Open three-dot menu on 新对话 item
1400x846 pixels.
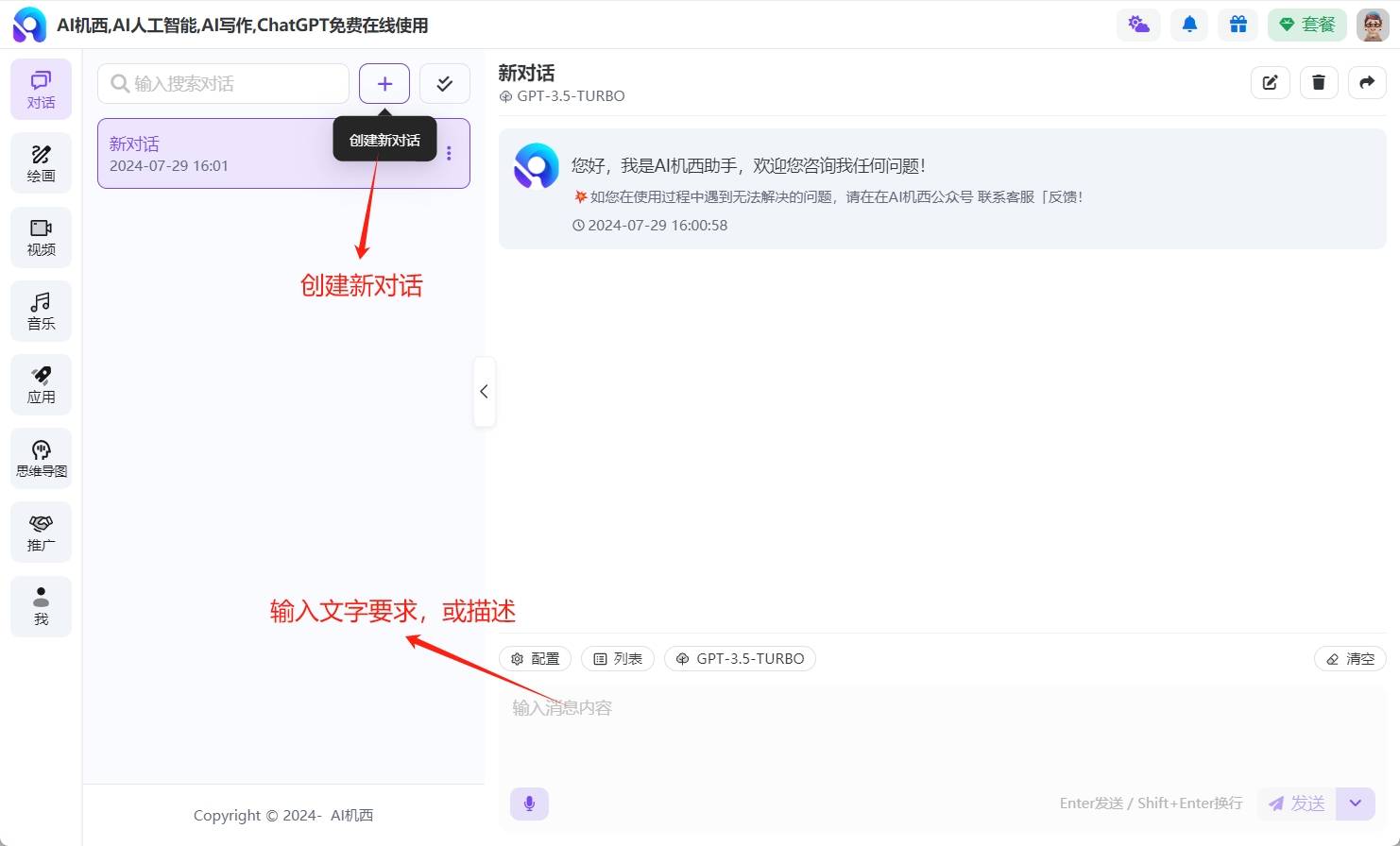[x=449, y=154]
